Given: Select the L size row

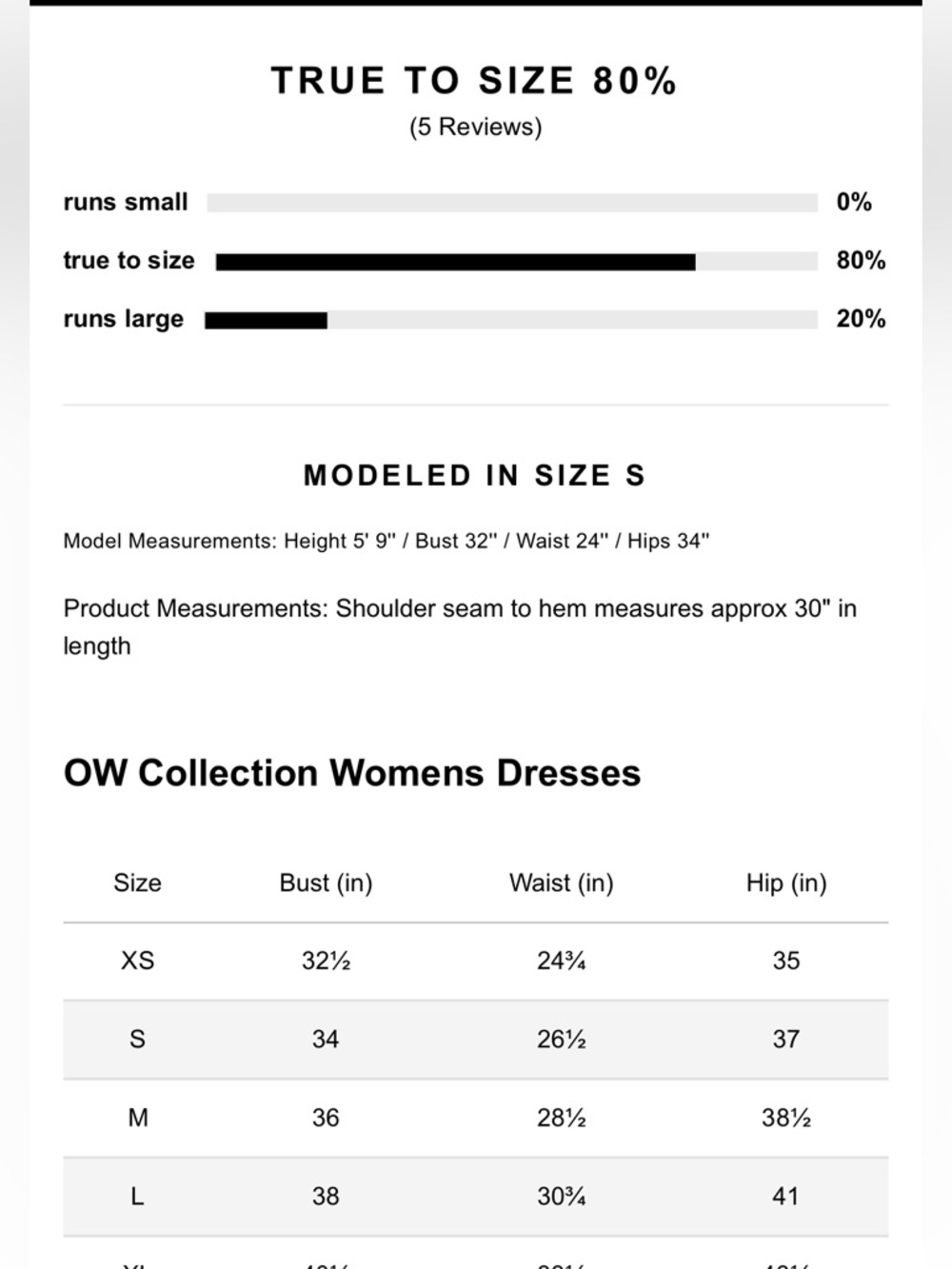Looking at the screenshot, I should point(476,1198).
